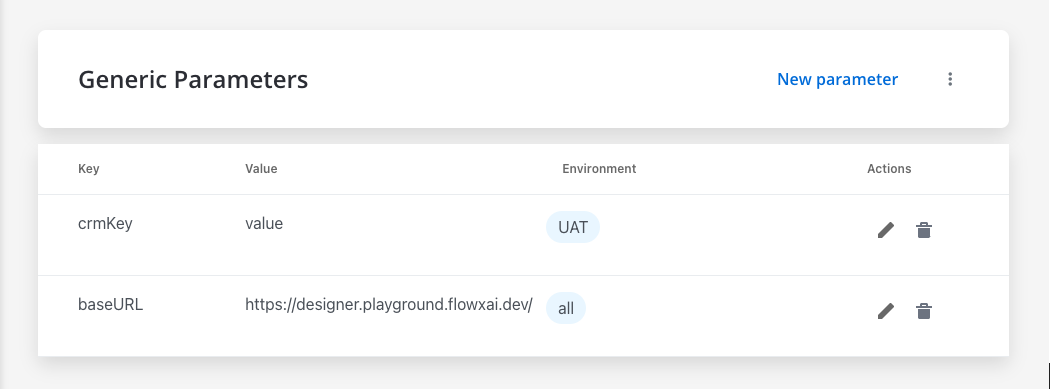
Task: Select the 'all' environment chip
Action: click(x=566, y=308)
